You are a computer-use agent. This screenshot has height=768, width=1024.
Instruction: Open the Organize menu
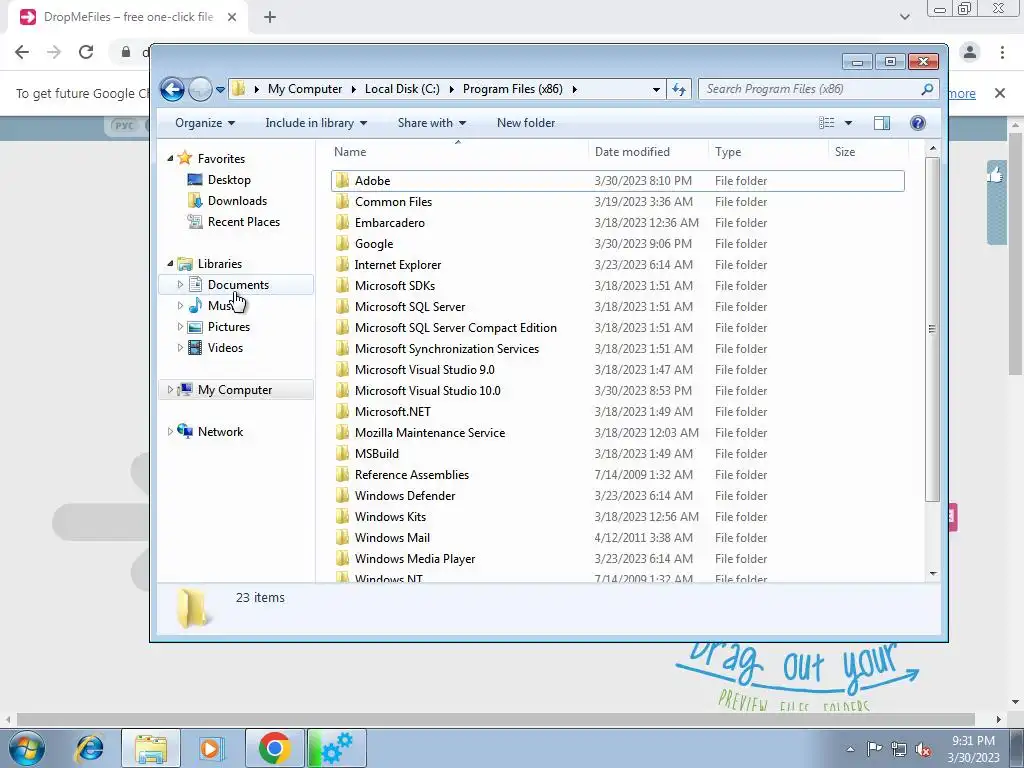[204, 123]
